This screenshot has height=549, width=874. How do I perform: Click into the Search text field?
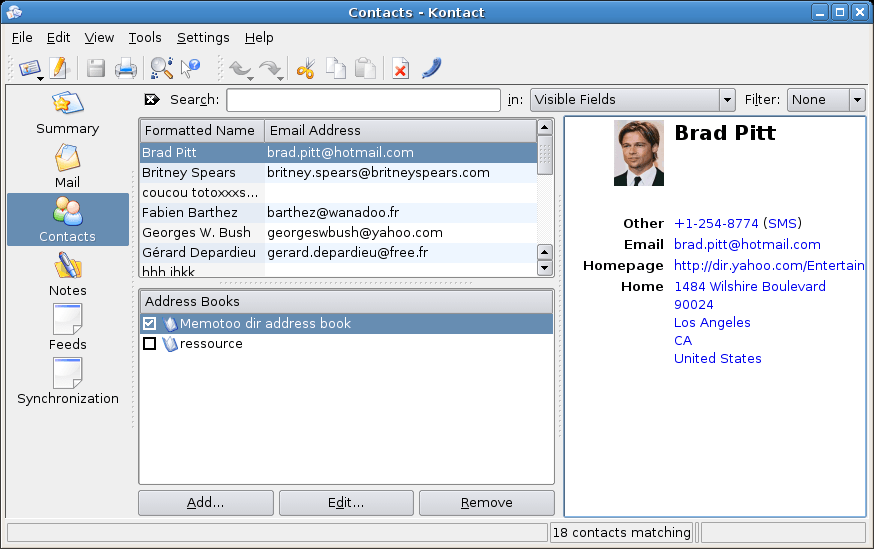coord(363,100)
